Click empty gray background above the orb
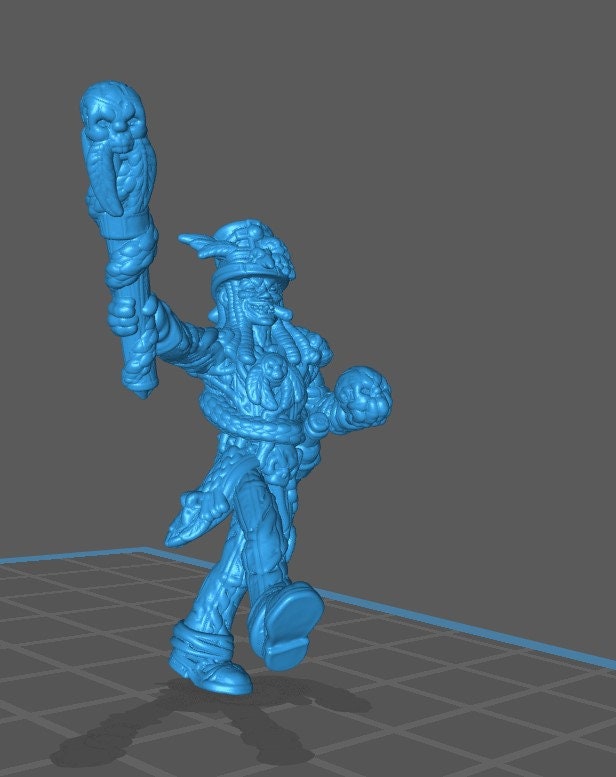 (x=420, y=250)
